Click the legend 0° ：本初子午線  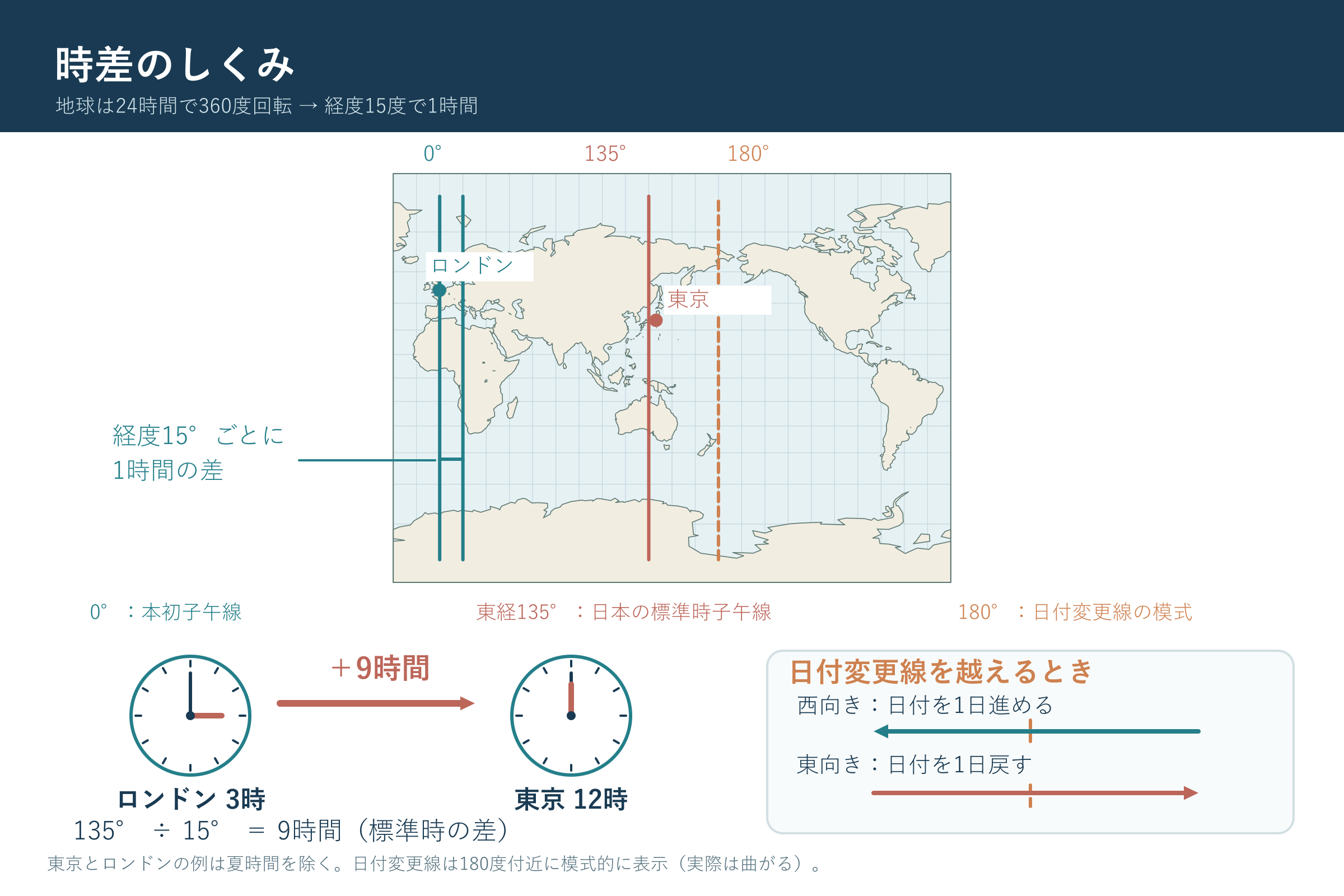(166, 612)
